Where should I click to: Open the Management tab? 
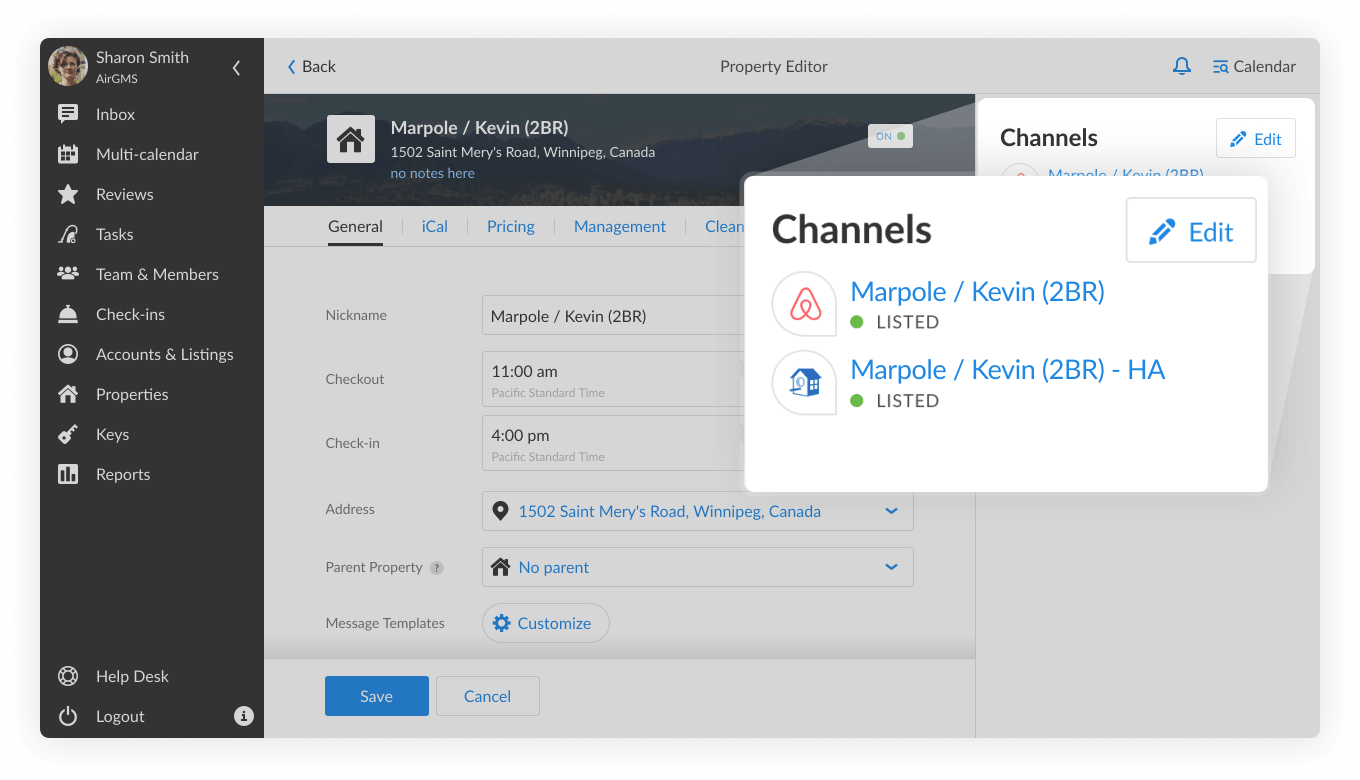coord(619,226)
